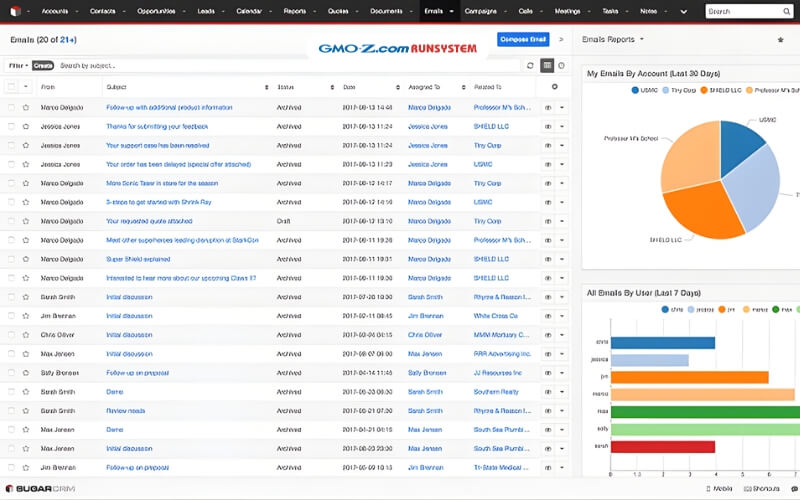800x500 pixels.
Task: Expand more modules chevron in navbar
Action: (684, 11)
